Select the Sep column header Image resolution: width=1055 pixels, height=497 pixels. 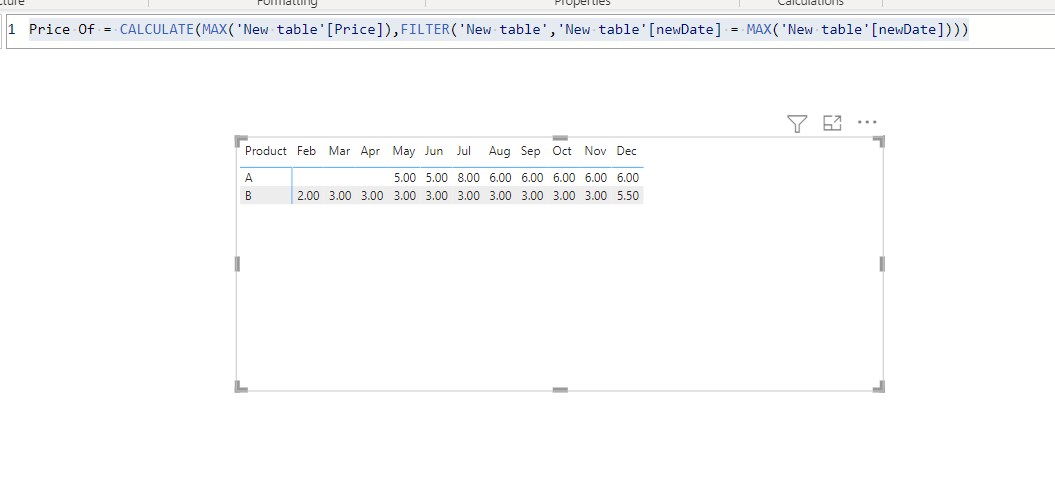(x=531, y=151)
